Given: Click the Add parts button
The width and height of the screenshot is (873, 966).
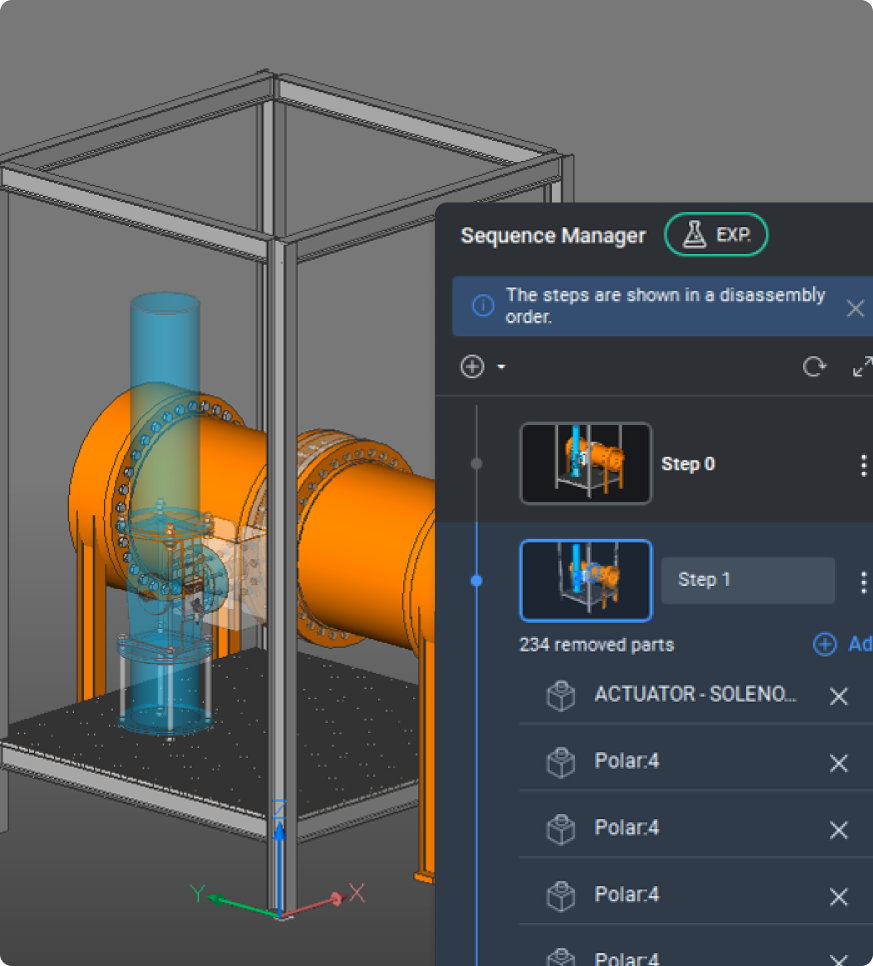Looking at the screenshot, I should (843, 644).
